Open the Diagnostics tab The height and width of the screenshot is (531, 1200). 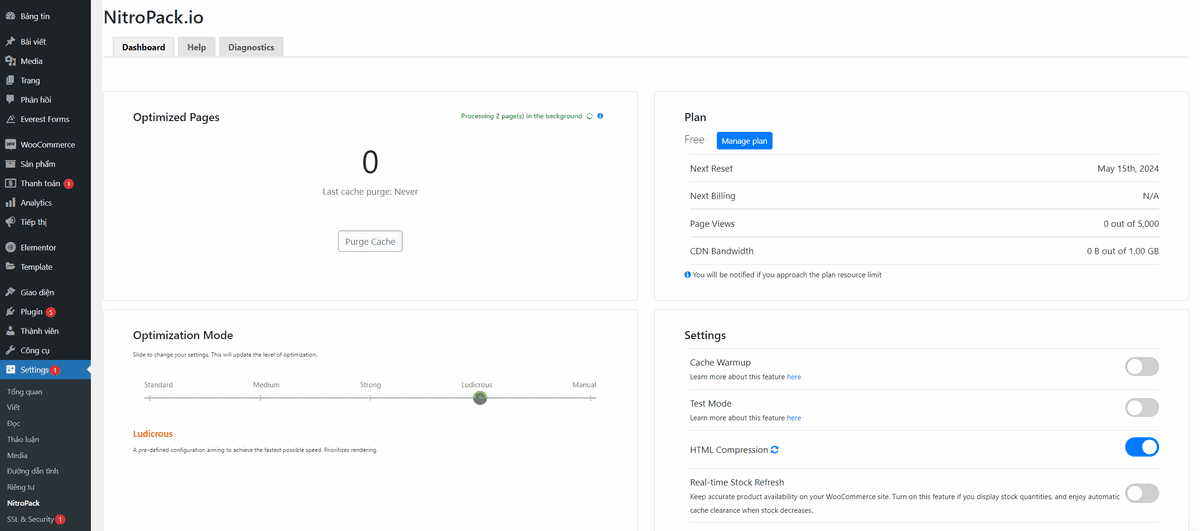click(x=251, y=47)
